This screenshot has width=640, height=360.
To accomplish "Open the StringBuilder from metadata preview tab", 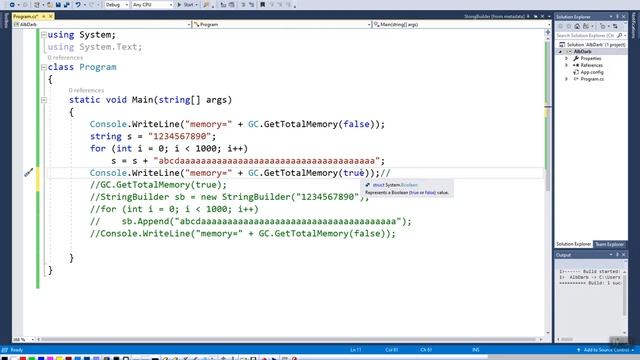I will pos(494,16).
